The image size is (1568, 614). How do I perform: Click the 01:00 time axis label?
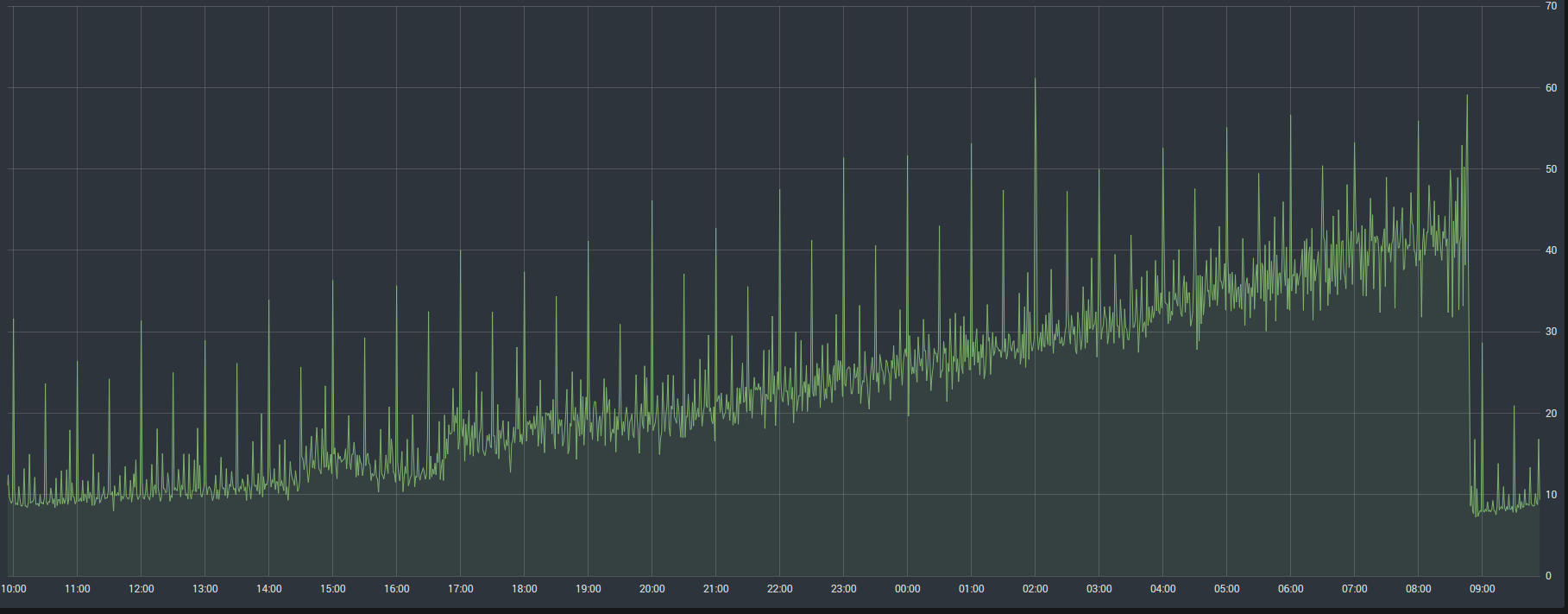tap(972, 589)
